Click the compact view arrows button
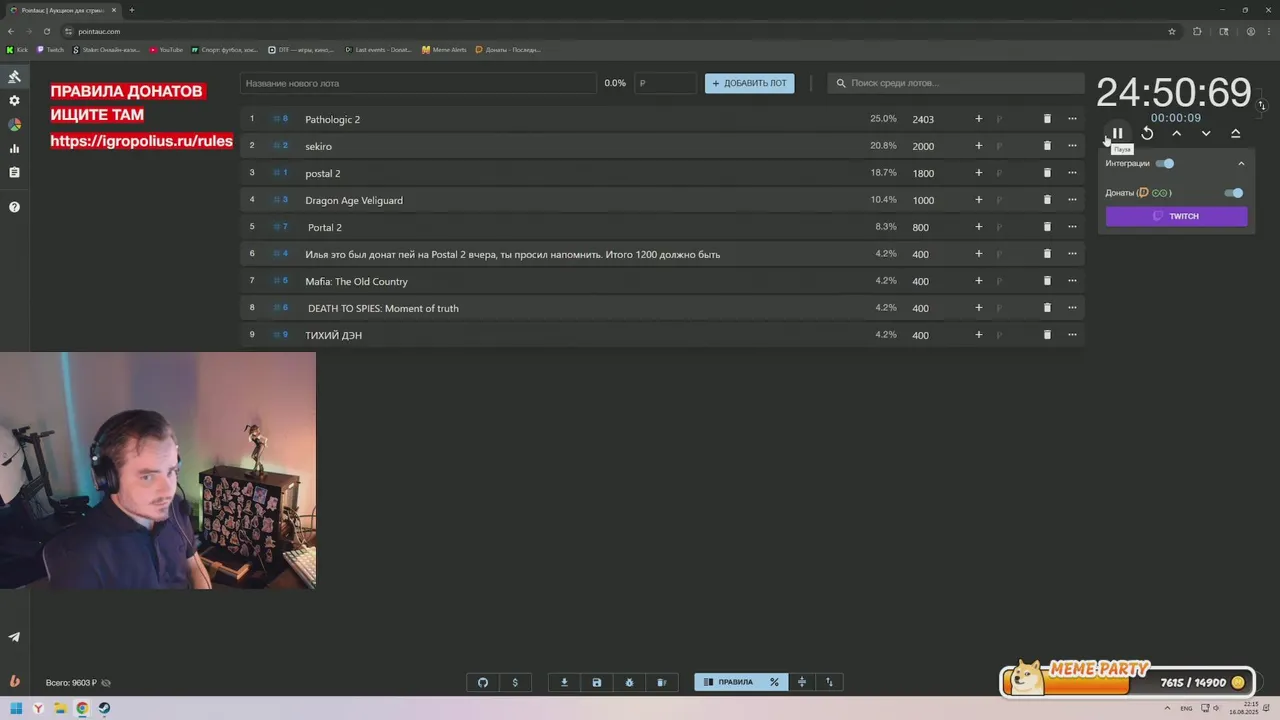This screenshot has height=720, width=1280. (x=802, y=682)
